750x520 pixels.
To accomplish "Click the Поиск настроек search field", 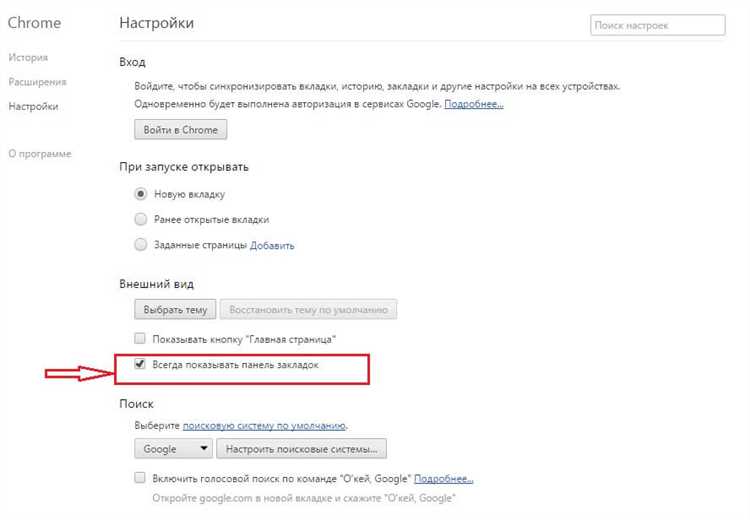I will point(658,25).
